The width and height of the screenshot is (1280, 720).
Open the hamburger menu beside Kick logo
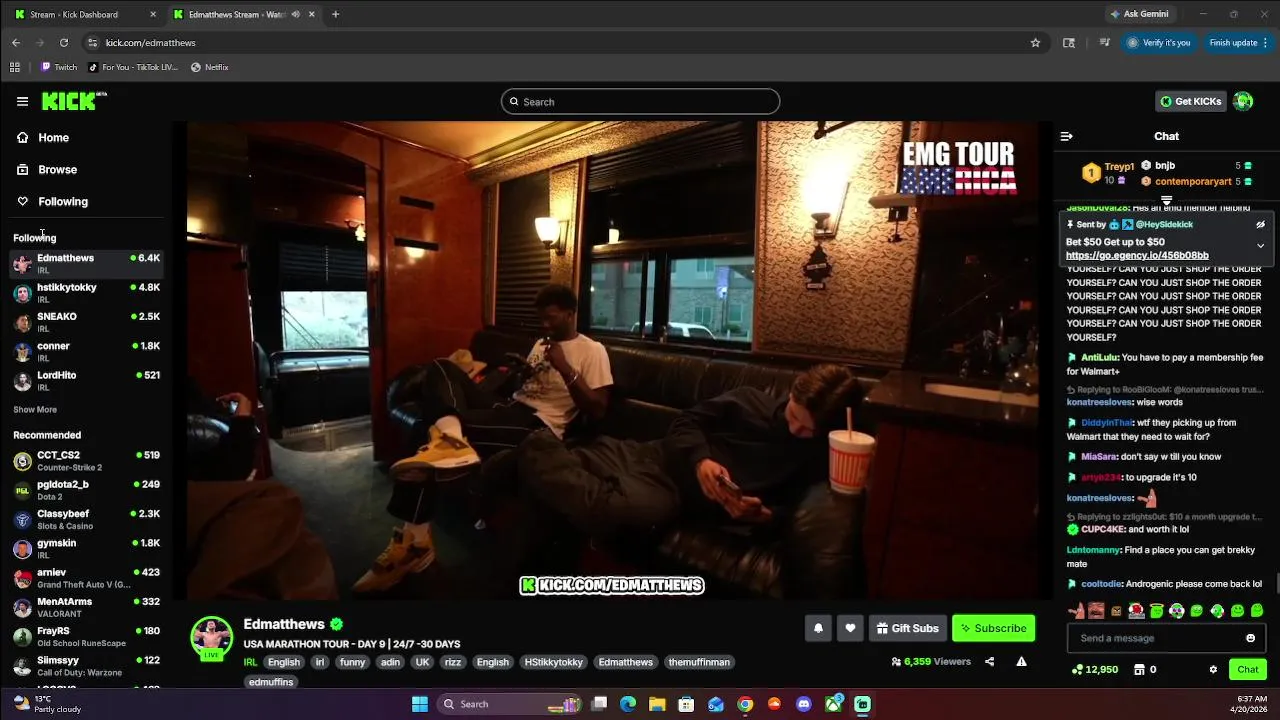pos(22,101)
